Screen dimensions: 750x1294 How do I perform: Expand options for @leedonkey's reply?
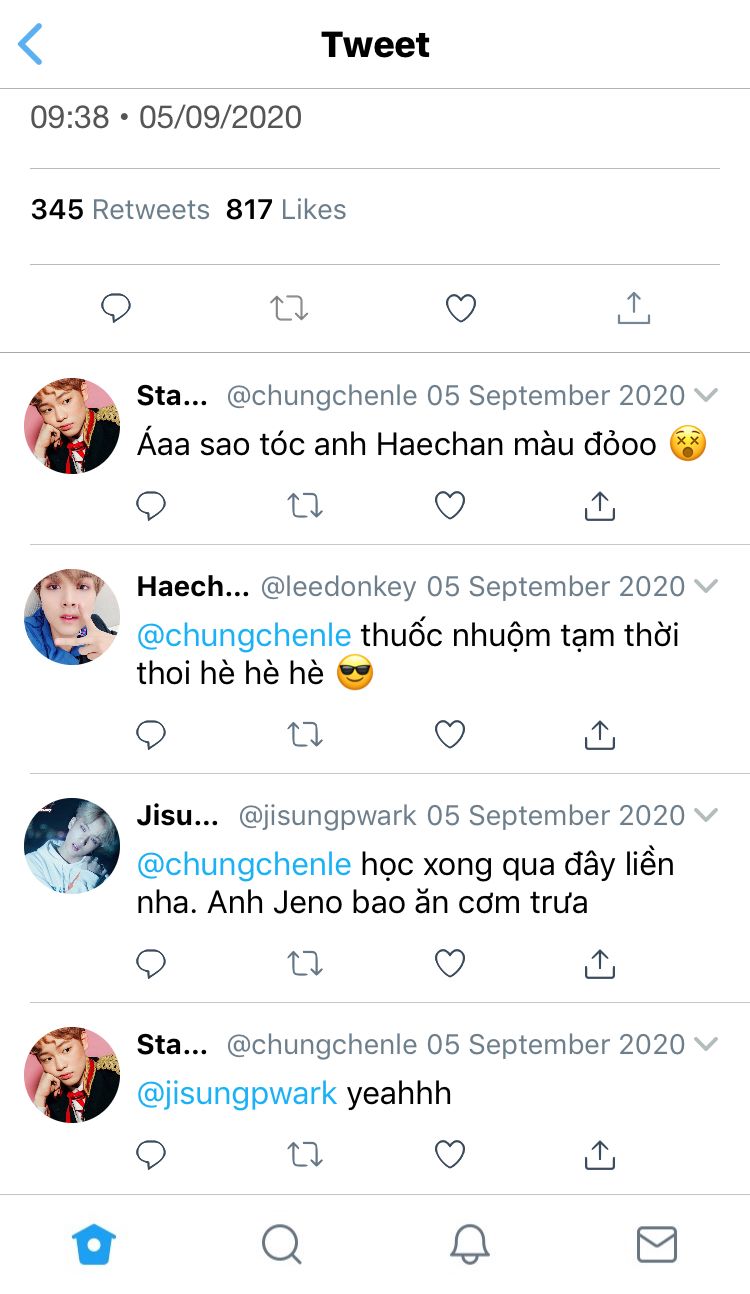click(706, 586)
